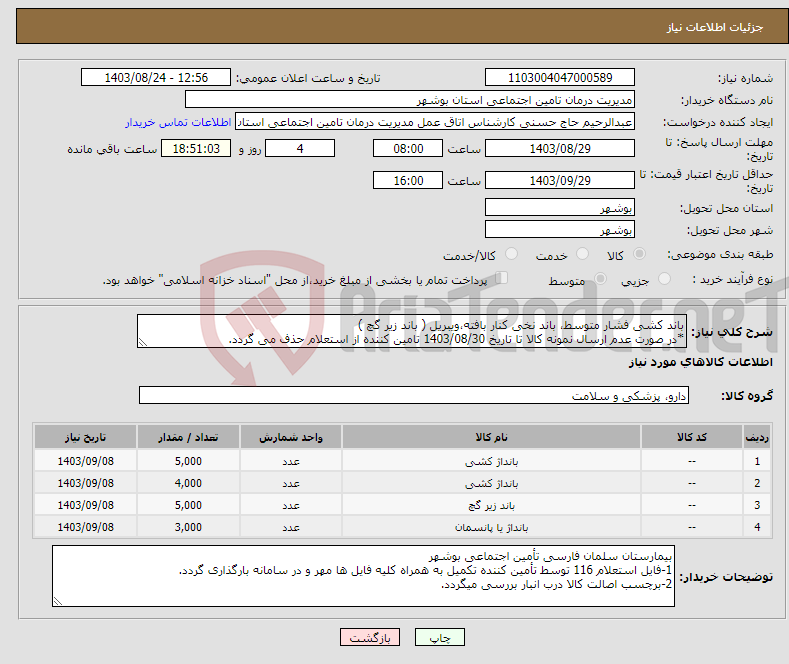Click need date 1403/09/08 in row 1
789x664 pixels.
(86, 461)
